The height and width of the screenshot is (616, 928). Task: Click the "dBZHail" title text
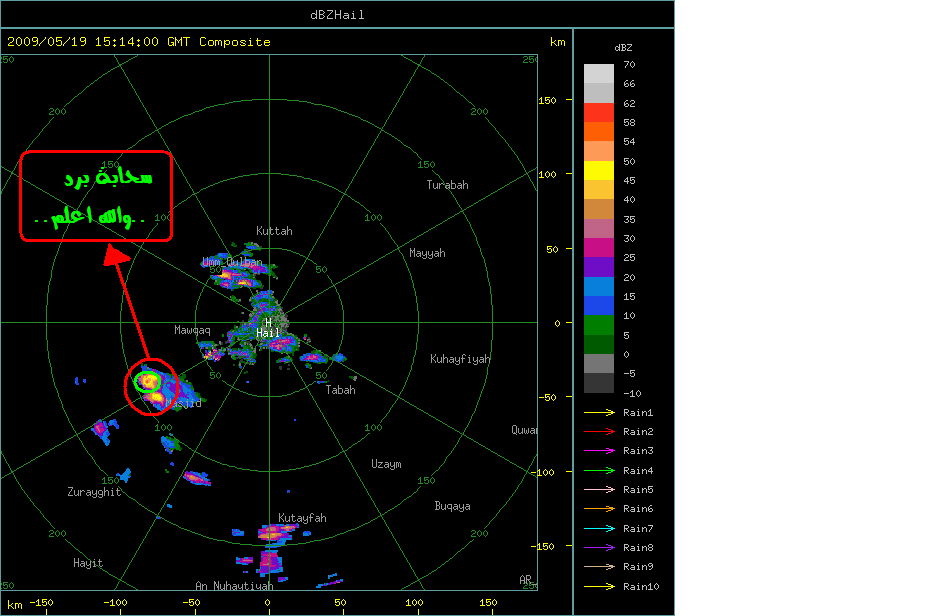pos(337,15)
